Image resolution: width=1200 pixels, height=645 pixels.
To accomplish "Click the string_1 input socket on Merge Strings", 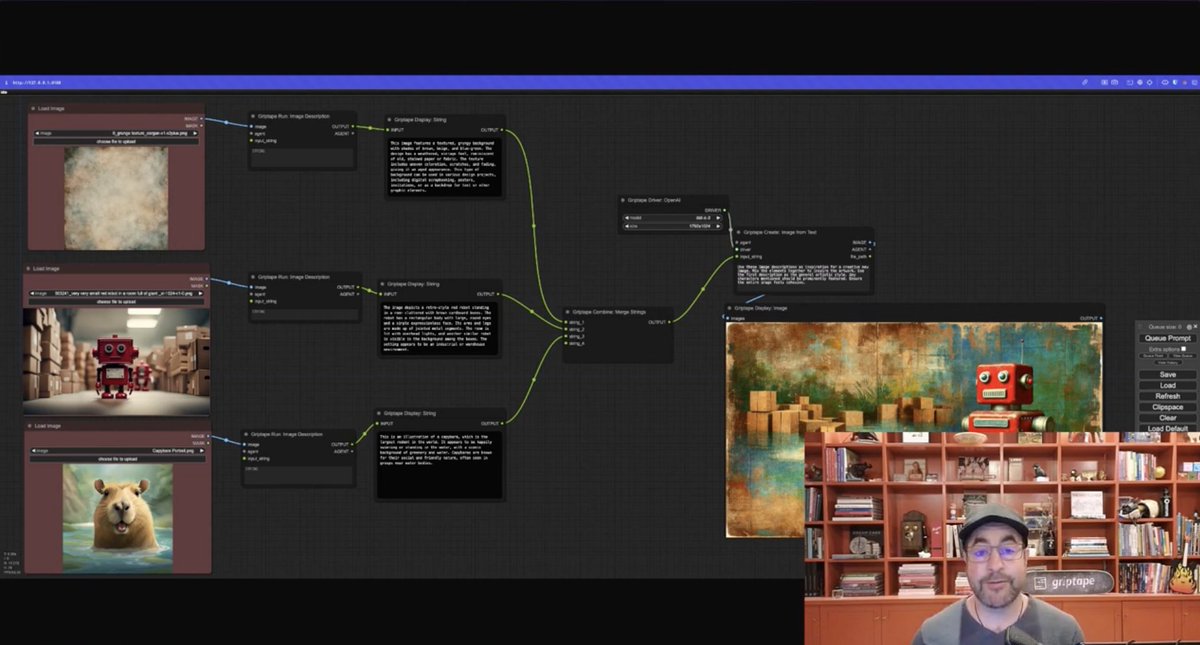I will [566, 322].
